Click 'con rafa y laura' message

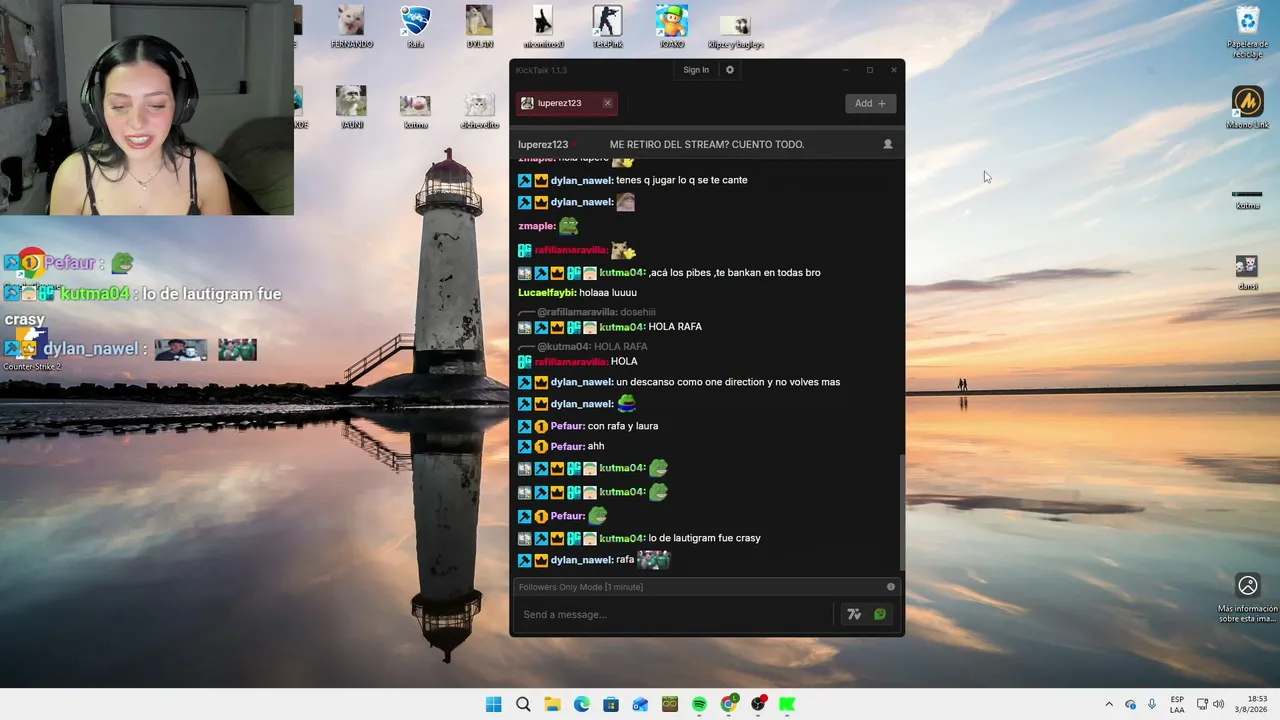coord(623,426)
